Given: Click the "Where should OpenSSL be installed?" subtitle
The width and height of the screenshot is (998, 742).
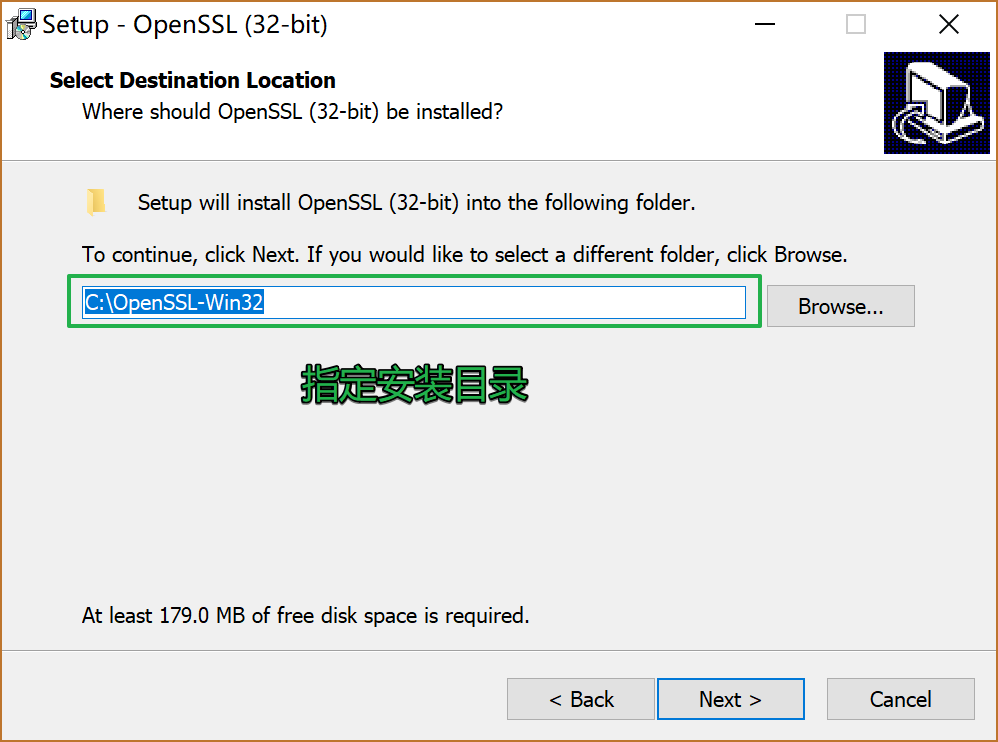Looking at the screenshot, I should [x=292, y=112].
